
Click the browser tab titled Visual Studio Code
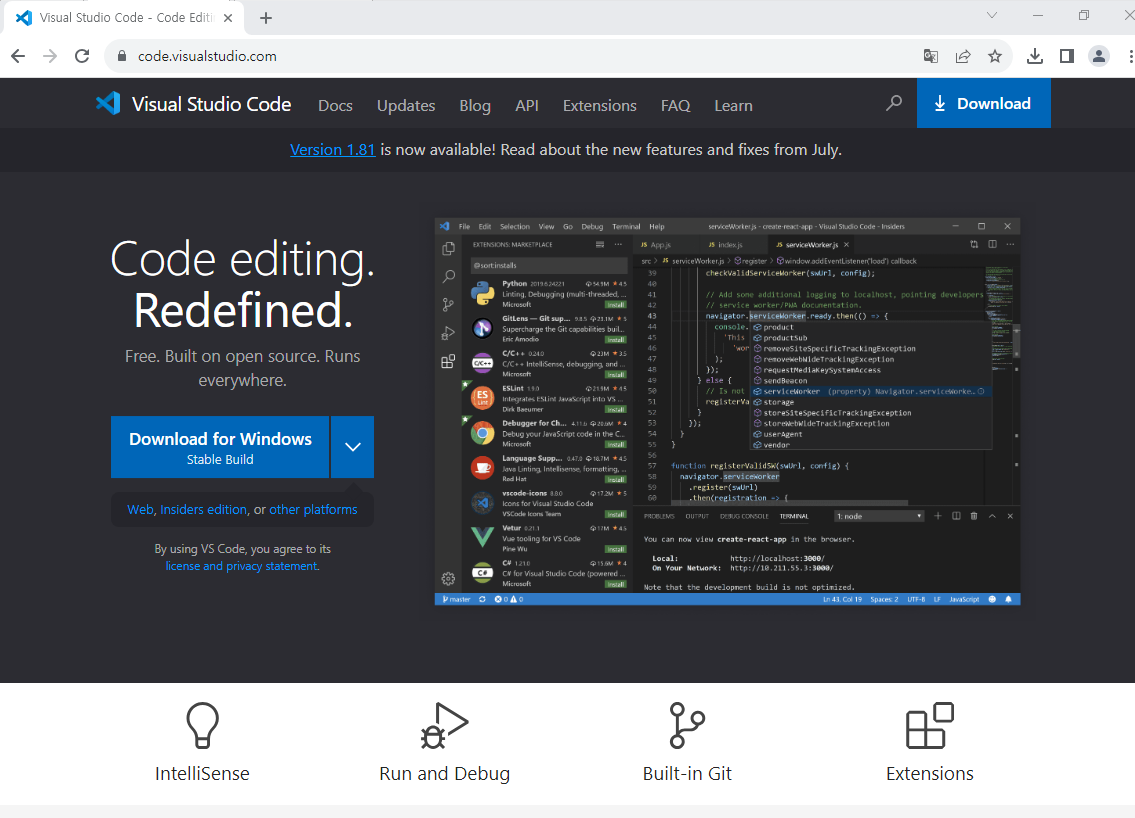tap(125, 18)
